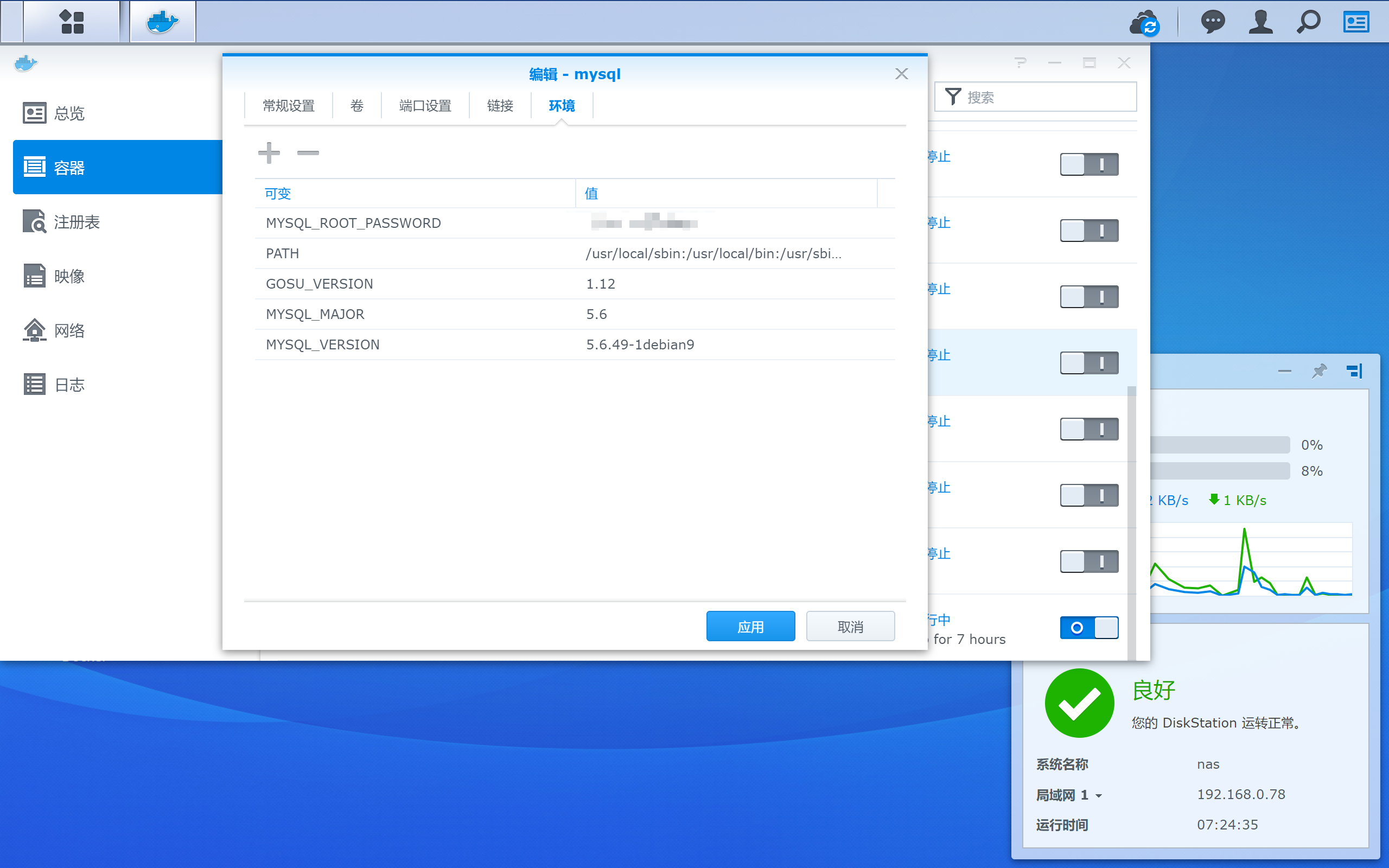Open the cloud sync status icon
Screen dimensions: 1389x868
pyautogui.click(x=1144, y=22)
